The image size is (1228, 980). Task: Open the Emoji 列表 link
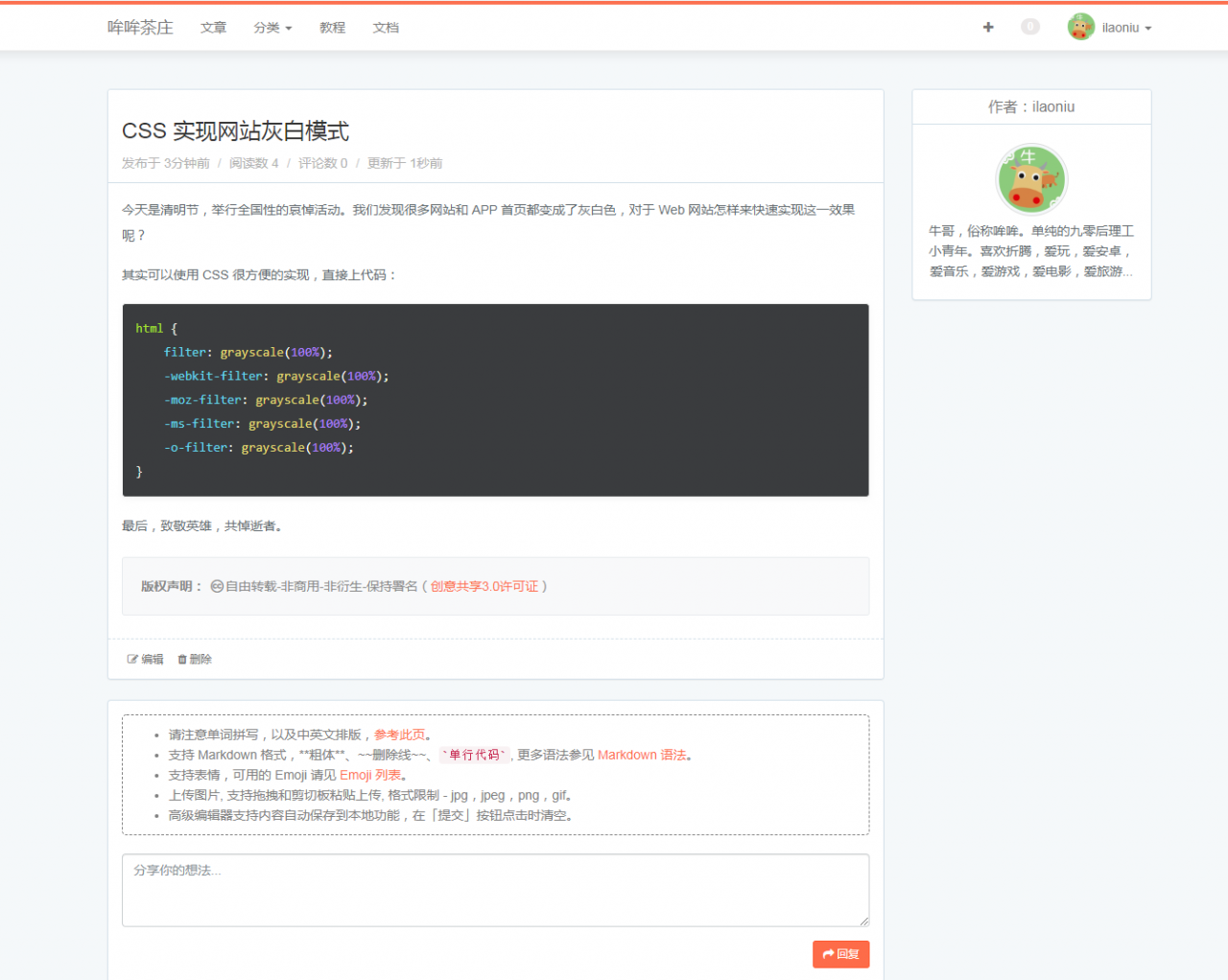pyautogui.click(x=370, y=776)
